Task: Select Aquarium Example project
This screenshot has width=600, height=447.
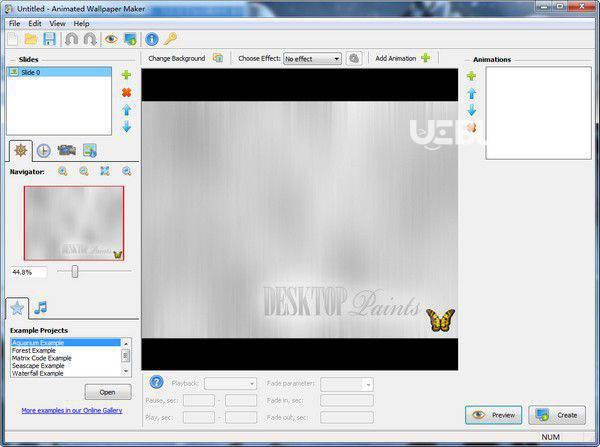Action: [66, 343]
